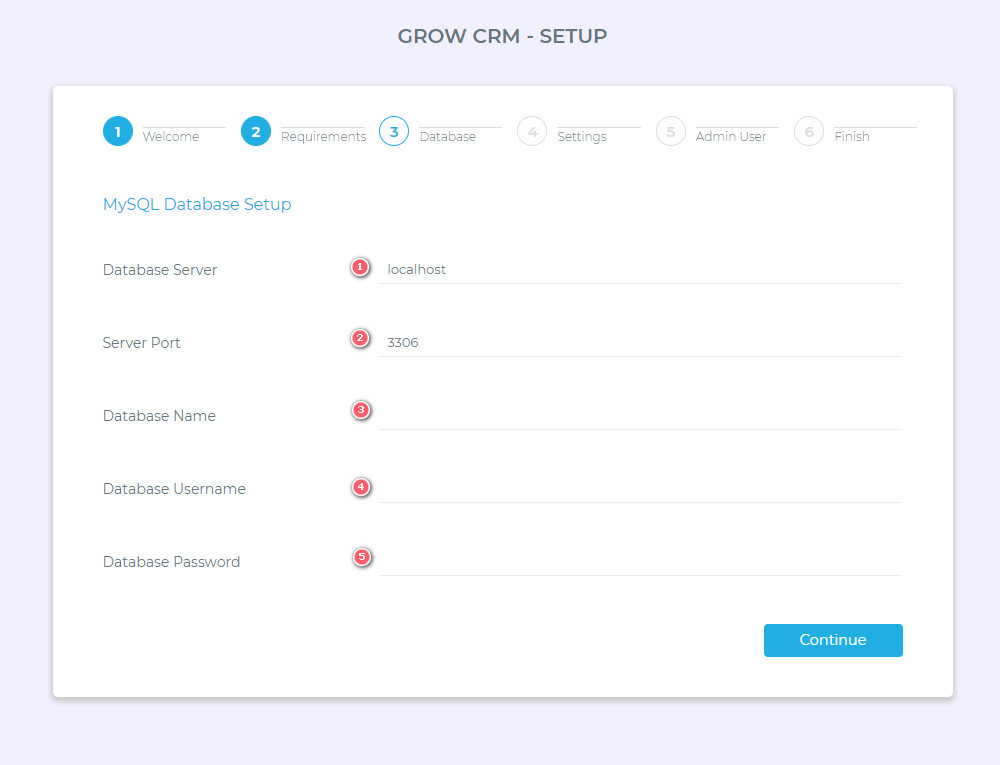This screenshot has height=765, width=1000.
Task: Click the Server Port field showing 3306
Action: click(x=640, y=342)
